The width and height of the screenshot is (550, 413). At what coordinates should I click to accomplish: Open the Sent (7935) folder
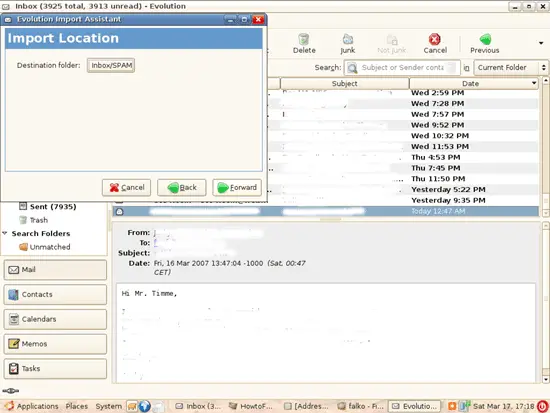pyautogui.click(x=53, y=207)
